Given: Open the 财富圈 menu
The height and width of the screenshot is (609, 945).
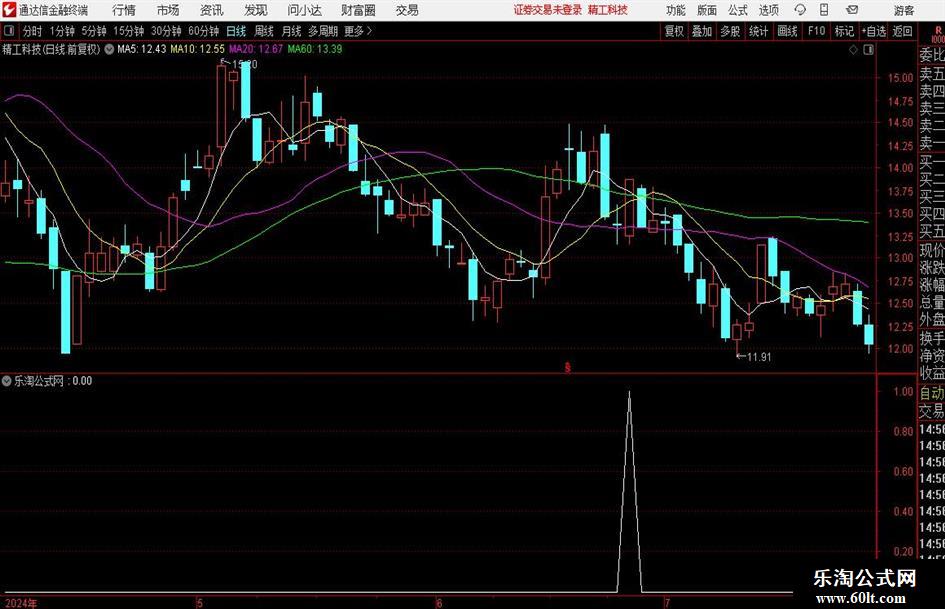Looking at the screenshot, I should (x=358, y=10).
